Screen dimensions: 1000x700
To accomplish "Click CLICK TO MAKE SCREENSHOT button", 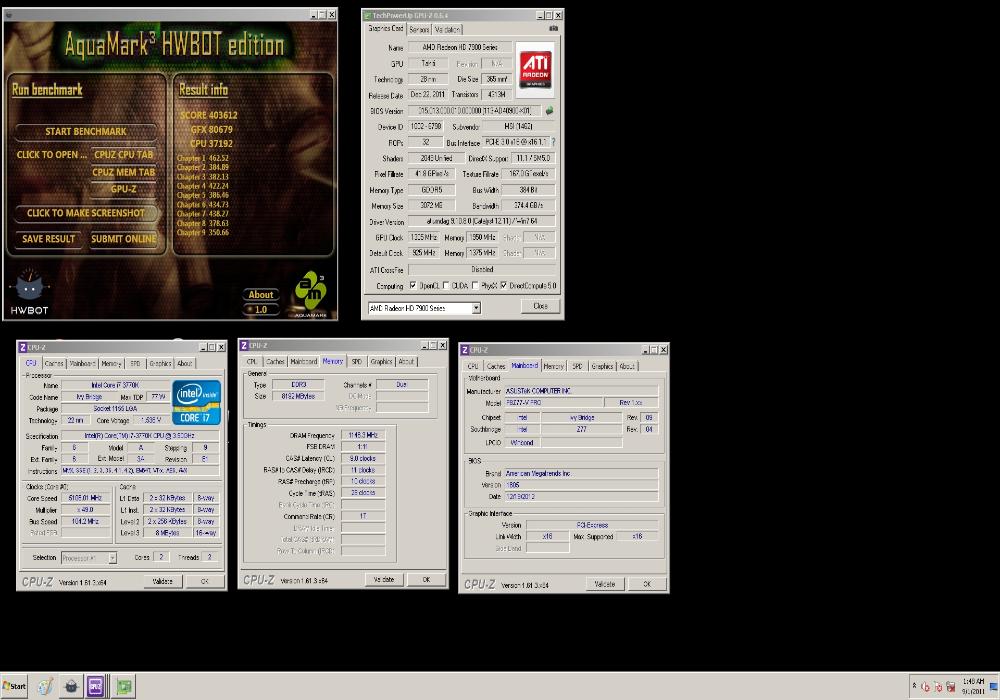I will point(85,213).
